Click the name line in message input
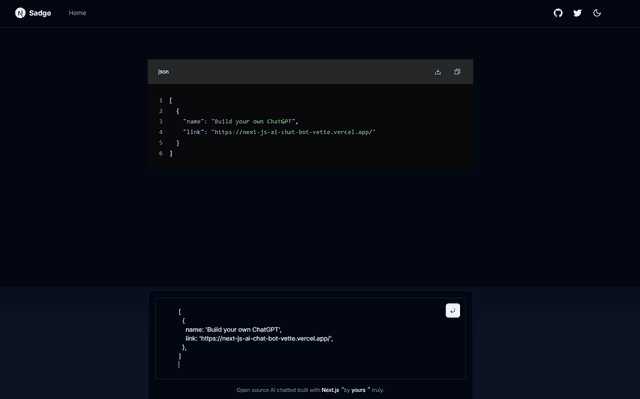 (x=233, y=330)
